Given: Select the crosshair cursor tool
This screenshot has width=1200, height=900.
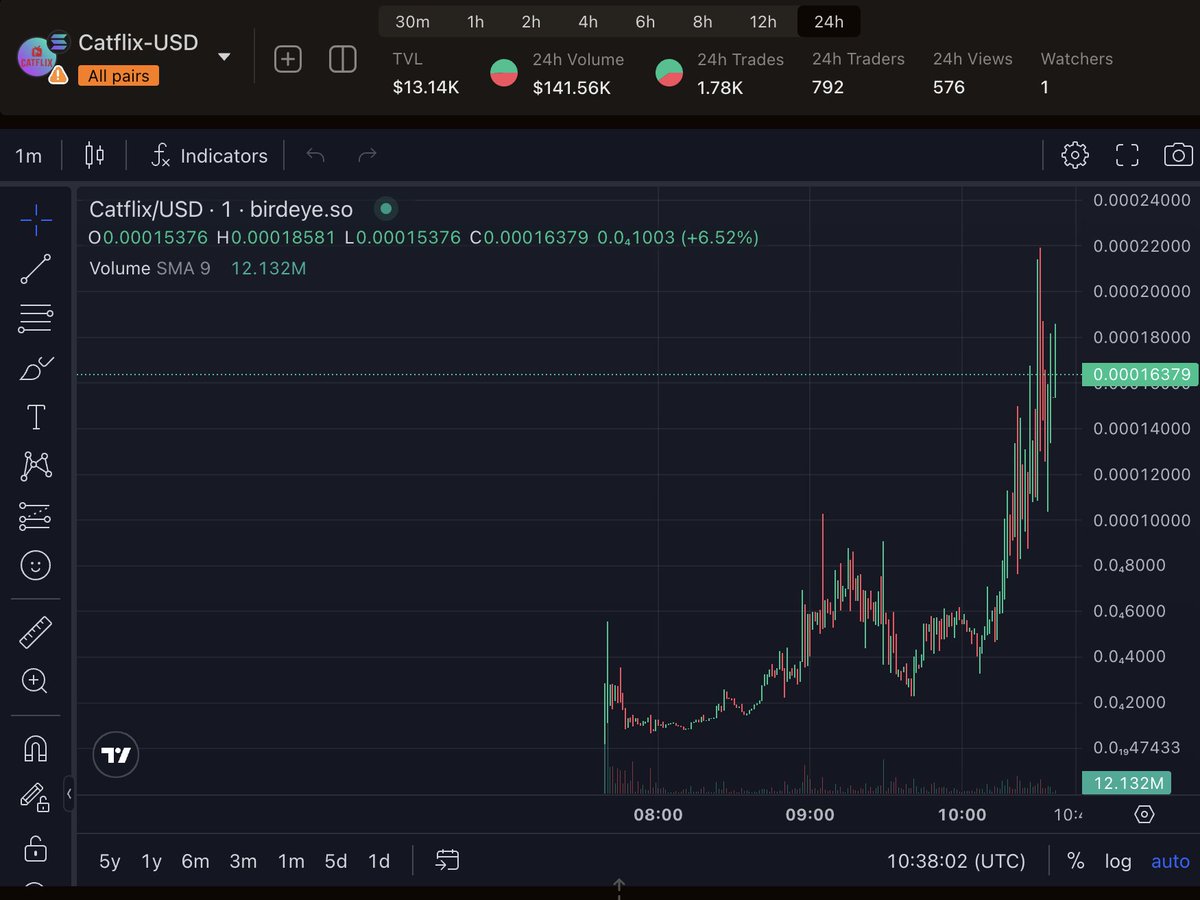Looking at the screenshot, I should (36, 220).
